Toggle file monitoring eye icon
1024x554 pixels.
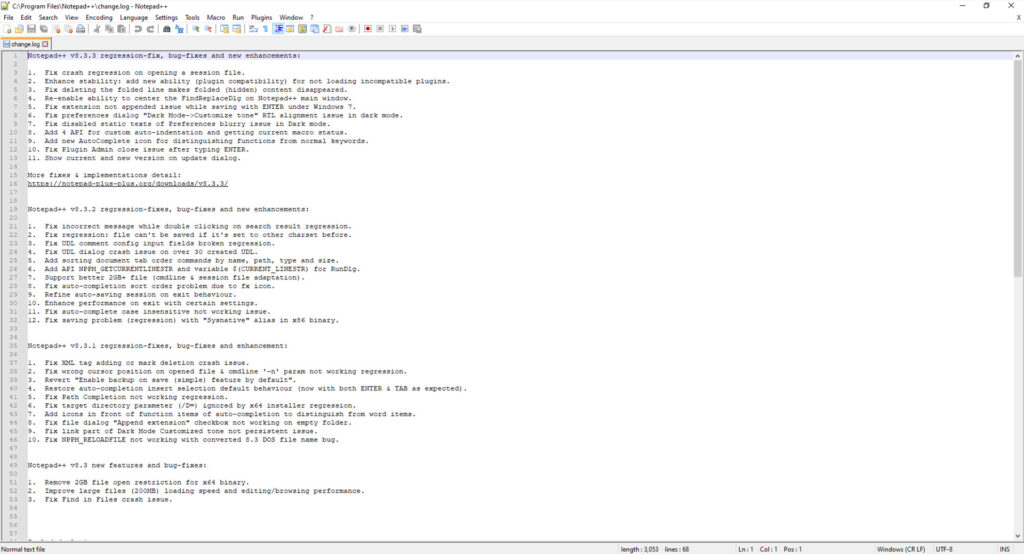(x=351, y=29)
